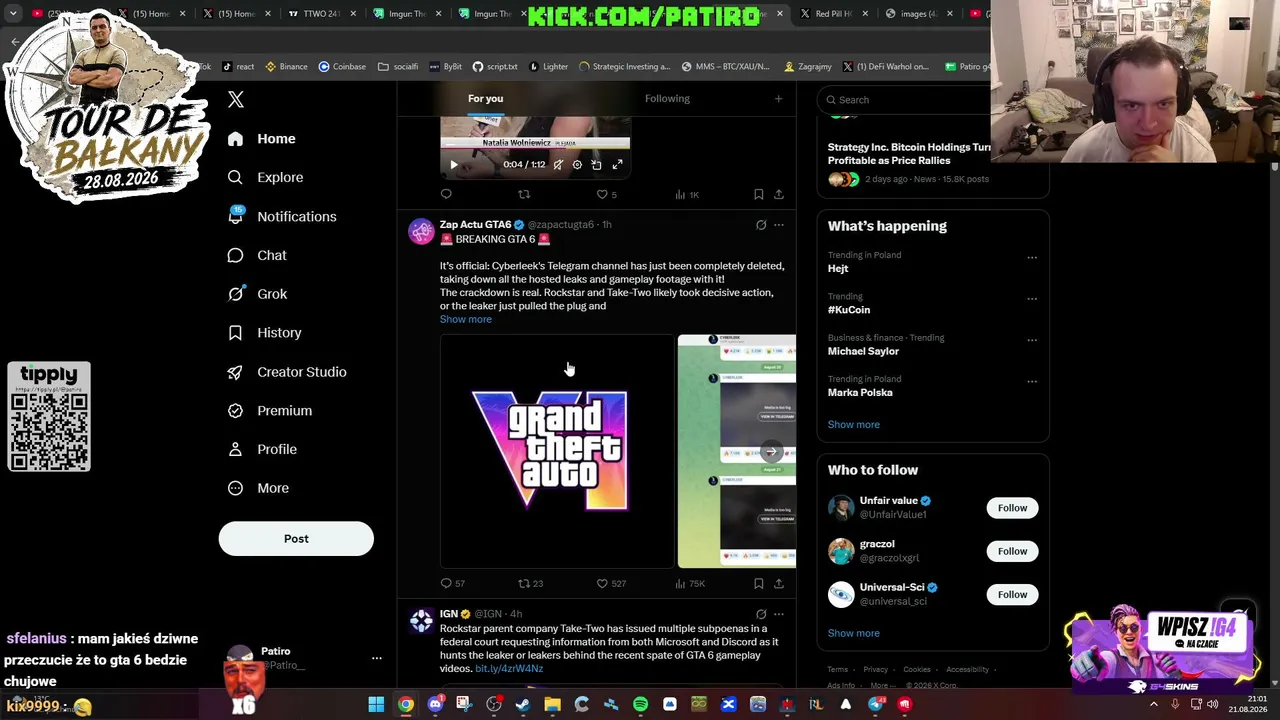Click the Post button
Viewport: 1280px width, 720px height.
click(x=296, y=539)
